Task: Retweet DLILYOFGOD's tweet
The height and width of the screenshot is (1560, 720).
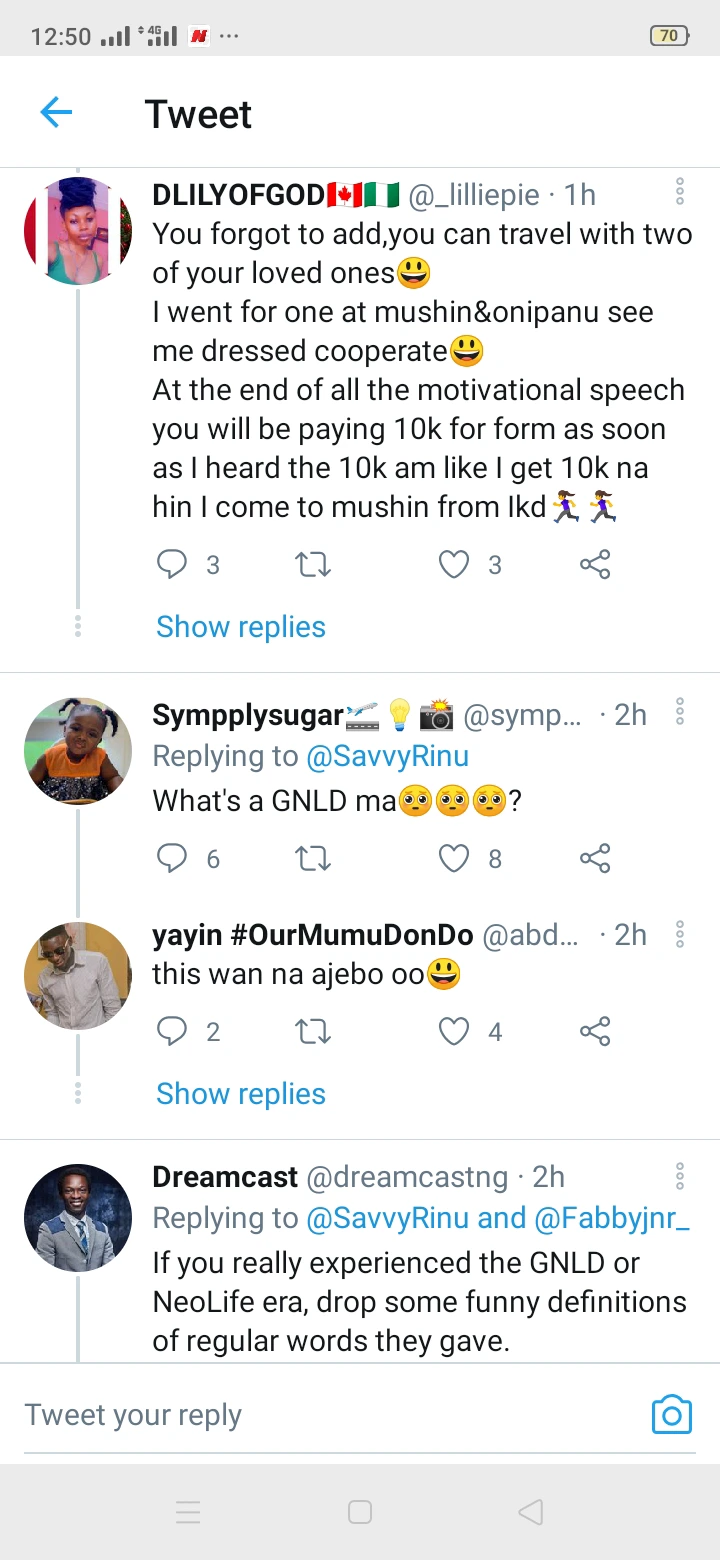Action: pyautogui.click(x=313, y=565)
